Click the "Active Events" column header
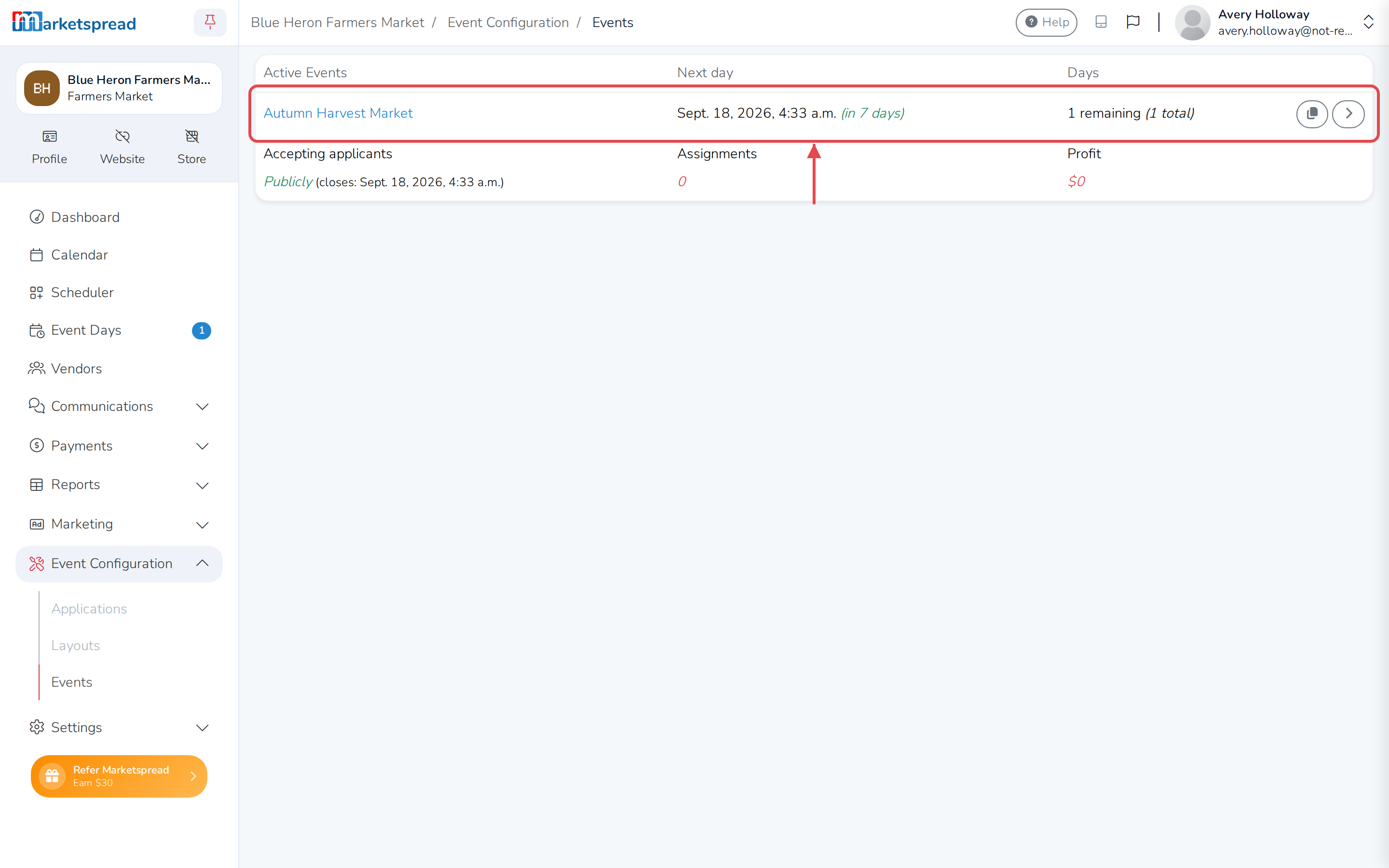This screenshot has height=868, width=1389. tap(305, 72)
